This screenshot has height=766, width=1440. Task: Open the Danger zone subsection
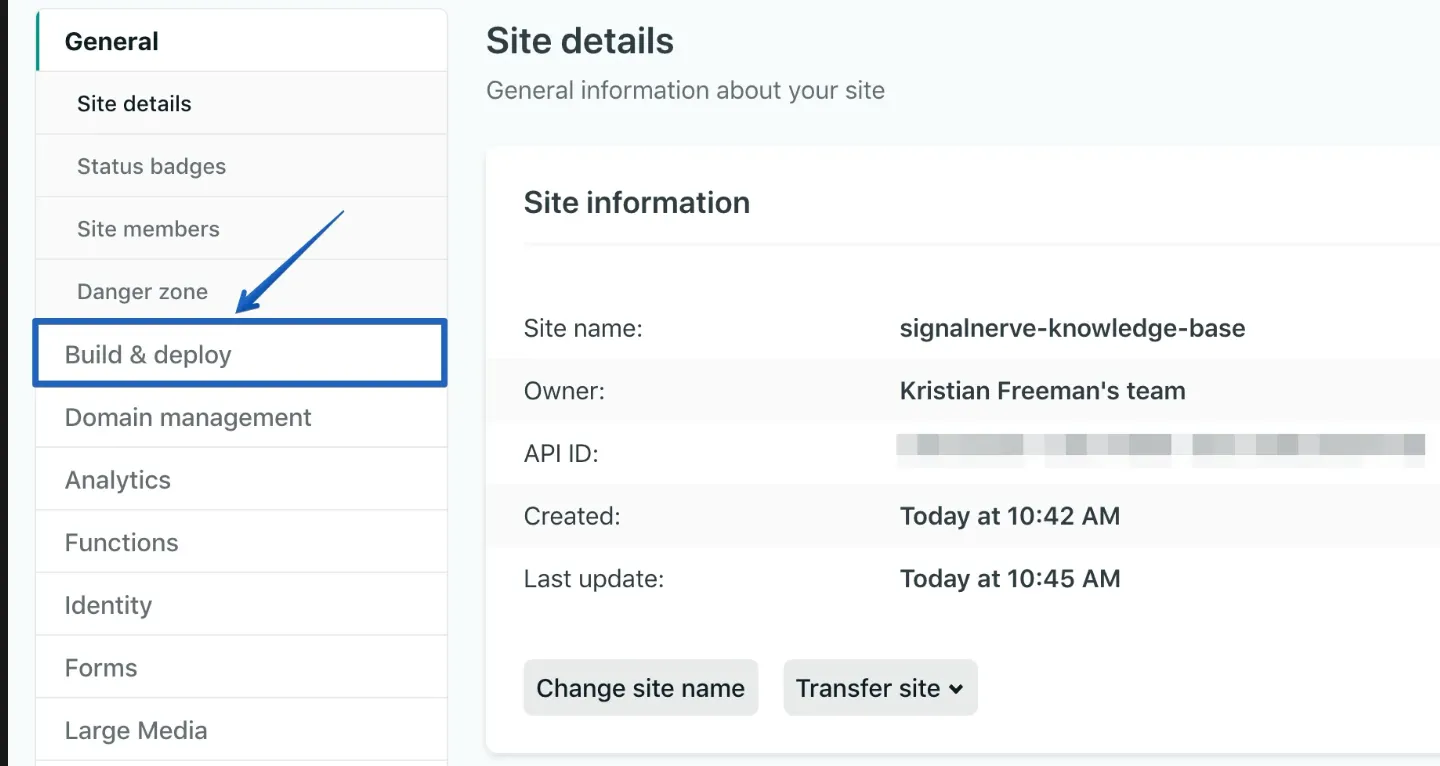click(142, 292)
